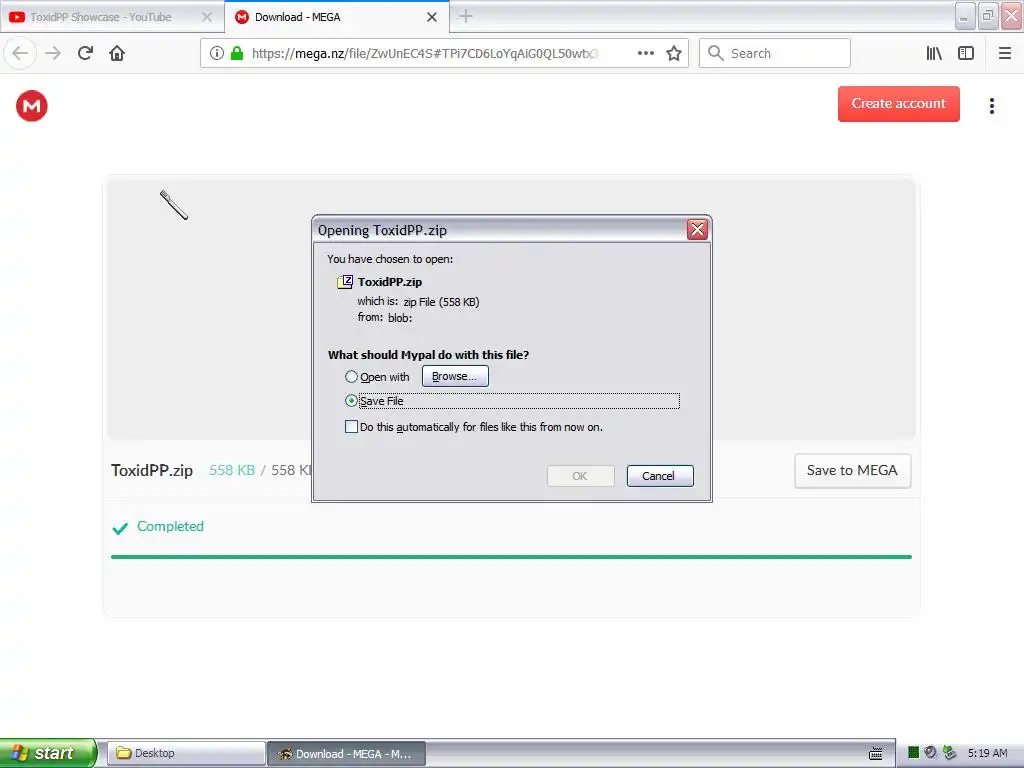Close the Download - MEGA tab

(x=432, y=17)
